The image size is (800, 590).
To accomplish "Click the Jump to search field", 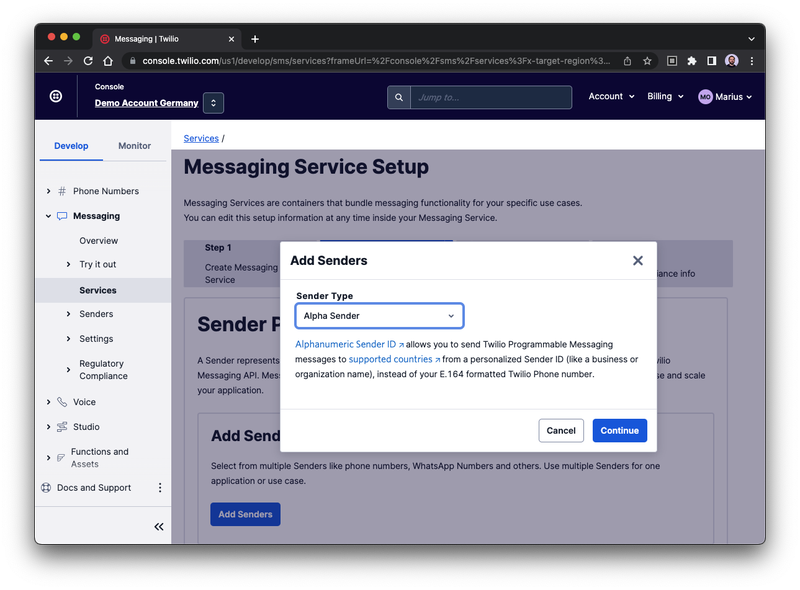I will click(x=490, y=97).
